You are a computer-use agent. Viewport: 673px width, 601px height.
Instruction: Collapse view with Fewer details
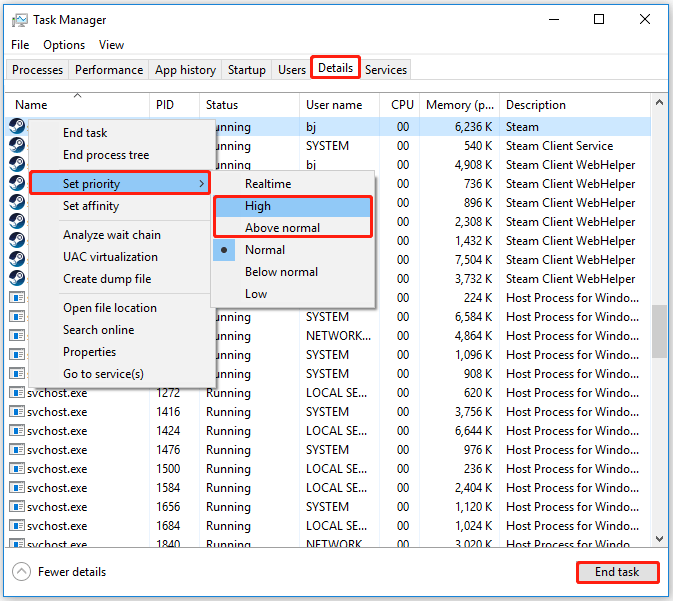pos(72,572)
